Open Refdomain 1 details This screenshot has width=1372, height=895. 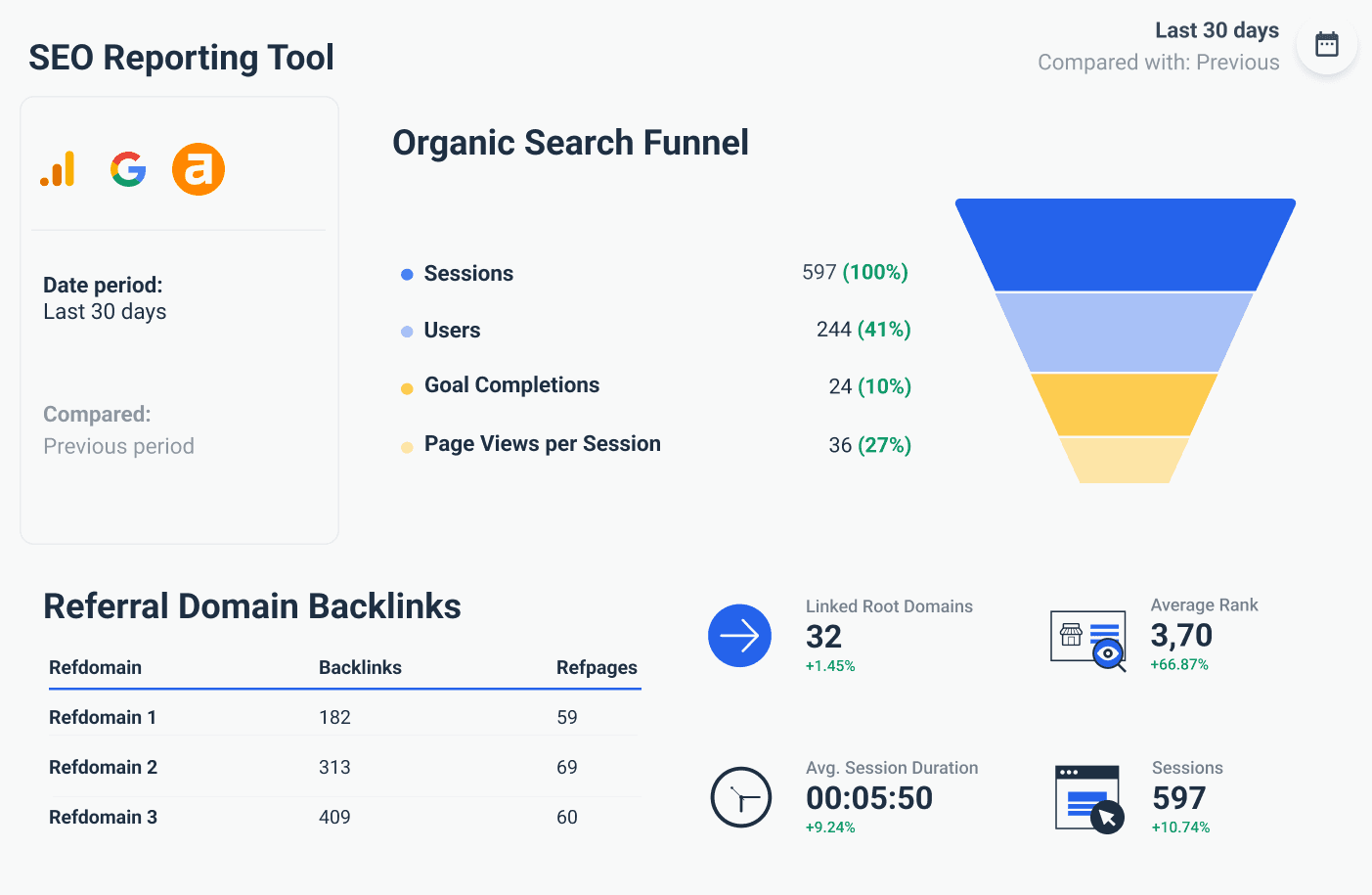103,717
